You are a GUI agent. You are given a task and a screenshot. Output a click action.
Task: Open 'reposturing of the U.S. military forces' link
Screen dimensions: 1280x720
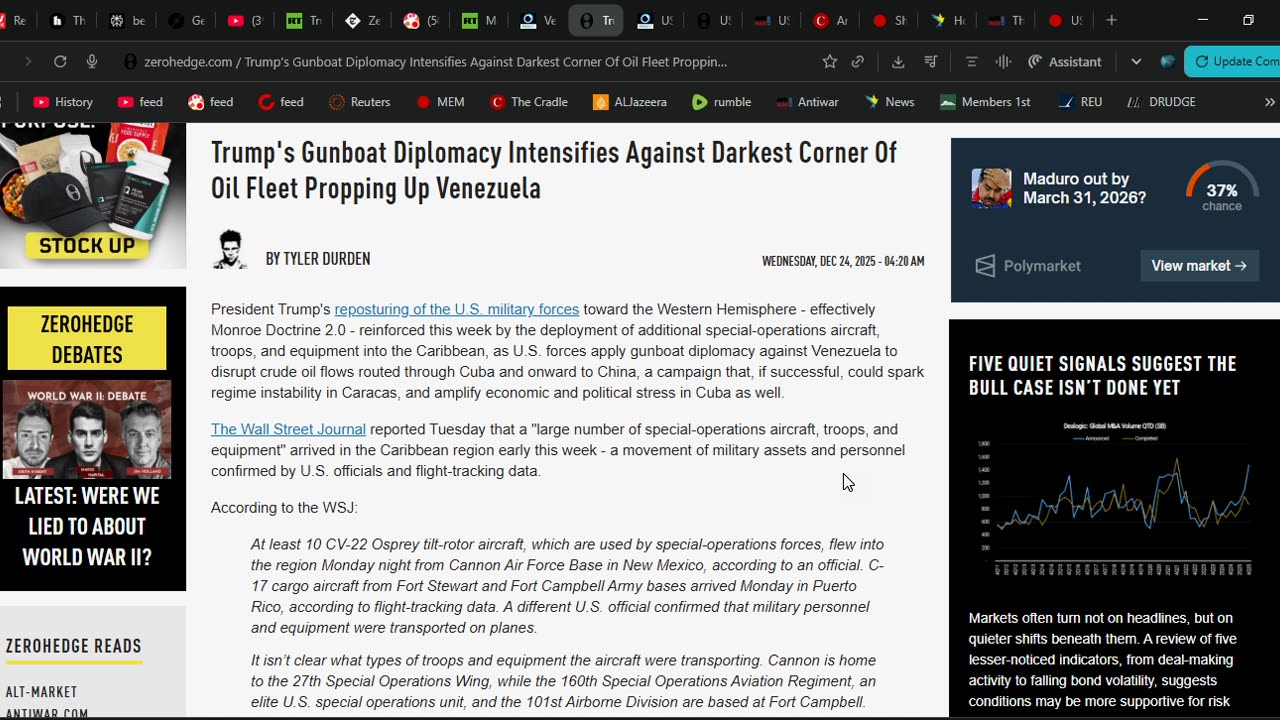[457, 309]
